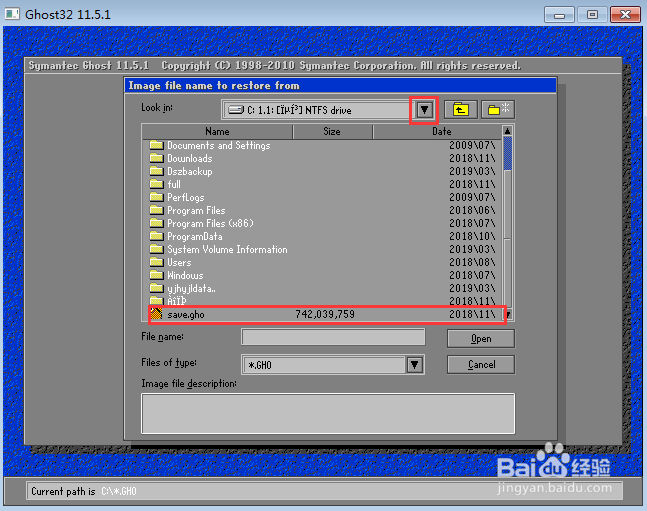Image resolution: width=647 pixels, height=511 pixels.
Task: Go up one folder level icon
Action: point(460,110)
